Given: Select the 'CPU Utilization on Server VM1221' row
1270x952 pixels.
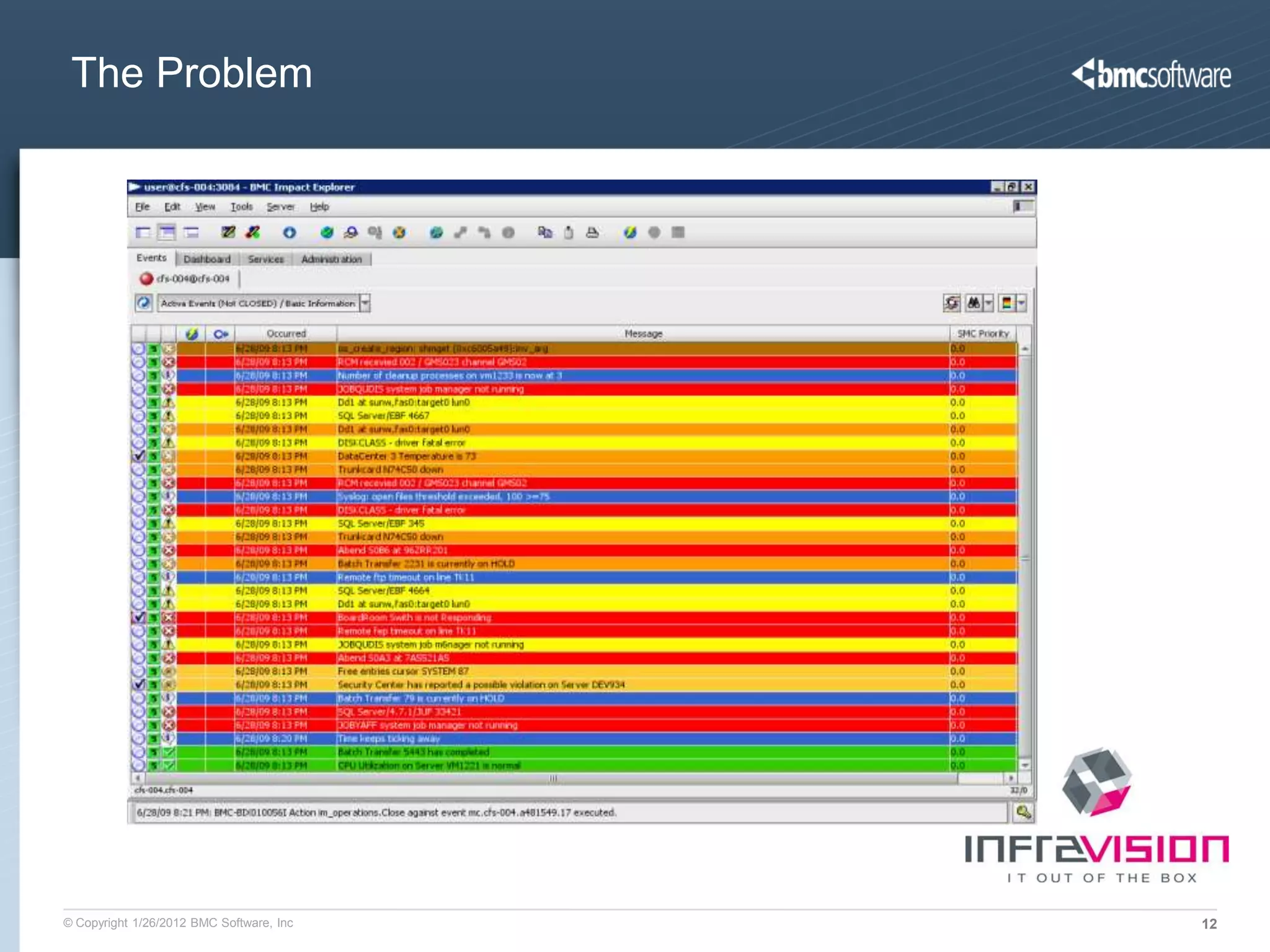Looking at the screenshot, I should [574, 765].
